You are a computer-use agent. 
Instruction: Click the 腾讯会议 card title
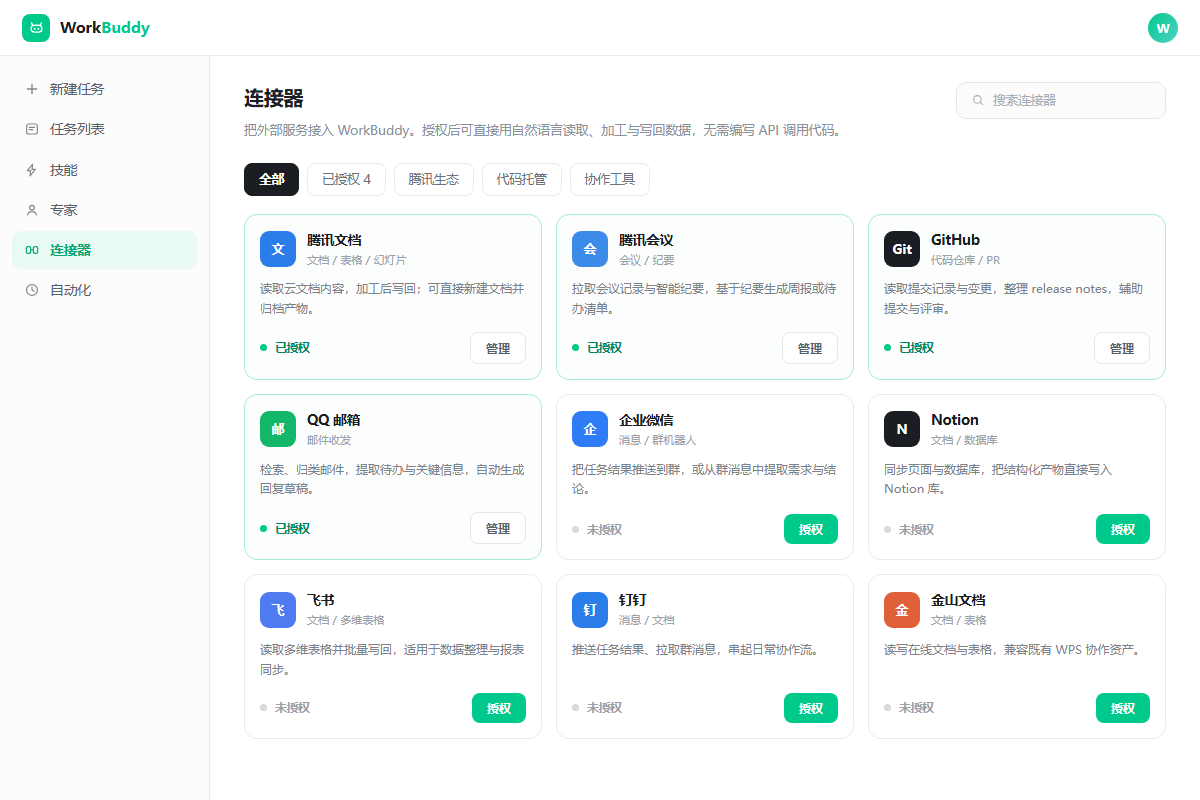(646, 240)
